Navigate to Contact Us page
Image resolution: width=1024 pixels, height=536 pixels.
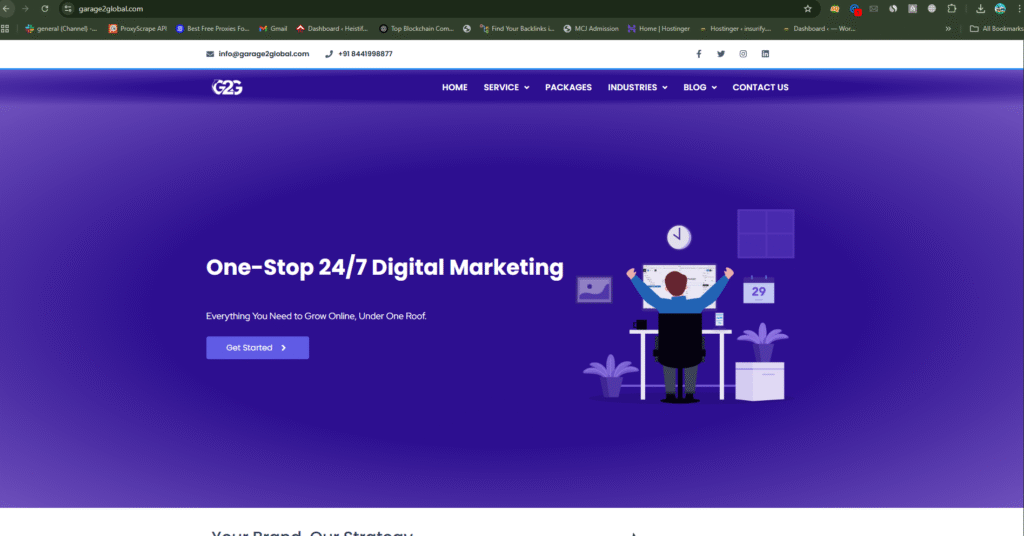point(760,88)
